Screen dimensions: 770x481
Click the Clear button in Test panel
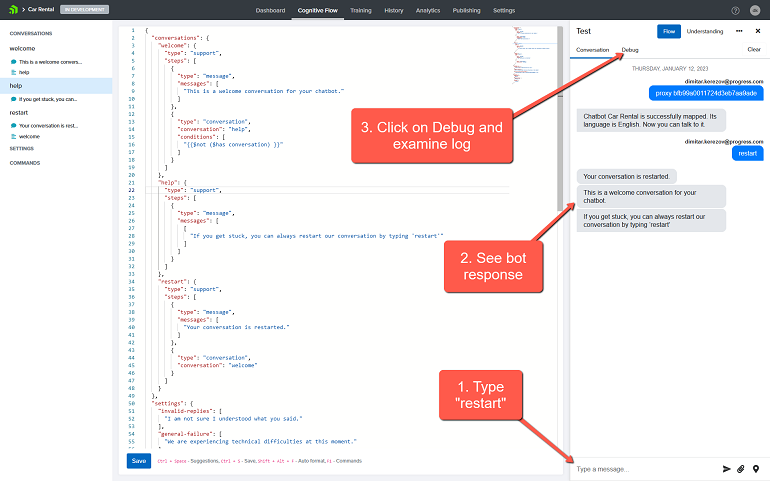pos(754,50)
